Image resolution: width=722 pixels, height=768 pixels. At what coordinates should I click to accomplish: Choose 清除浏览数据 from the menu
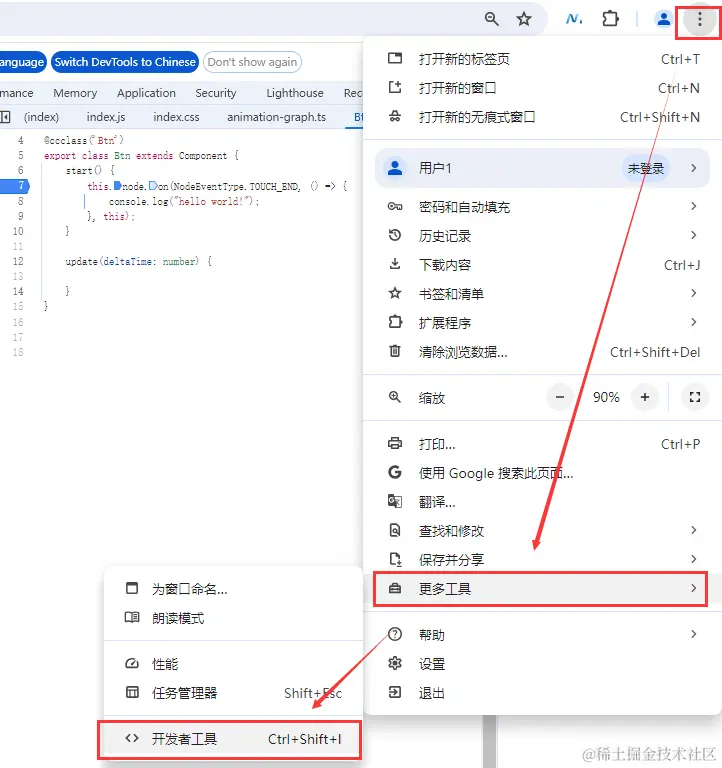point(543,352)
